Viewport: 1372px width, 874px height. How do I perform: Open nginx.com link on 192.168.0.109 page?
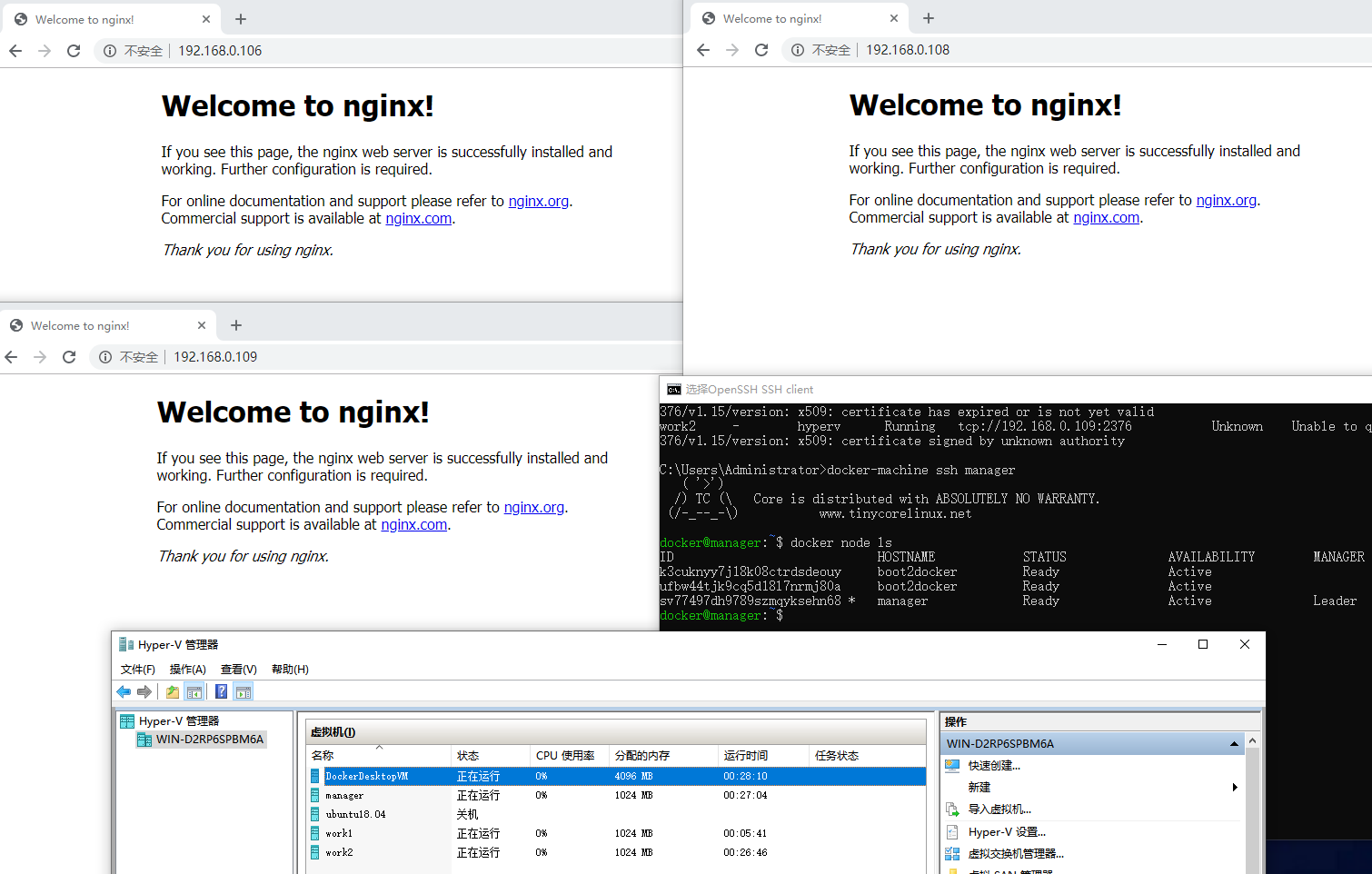pos(414,524)
